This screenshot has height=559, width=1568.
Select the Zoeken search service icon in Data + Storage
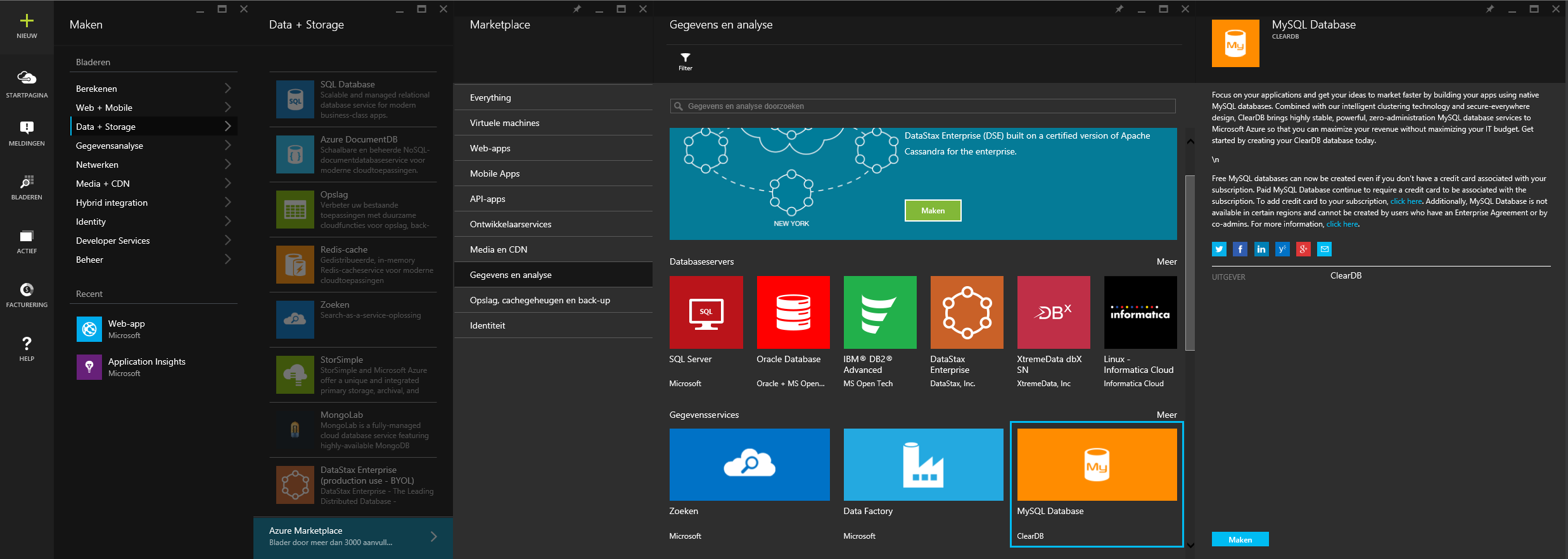[295, 320]
